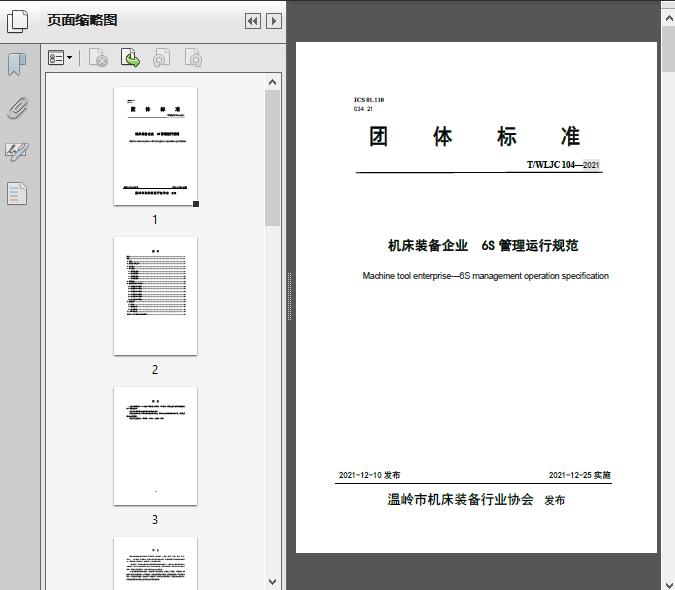Viewport: 675px width, 590px height.
Task: Open the Bookmarks panel
Action: coord(17,65)
